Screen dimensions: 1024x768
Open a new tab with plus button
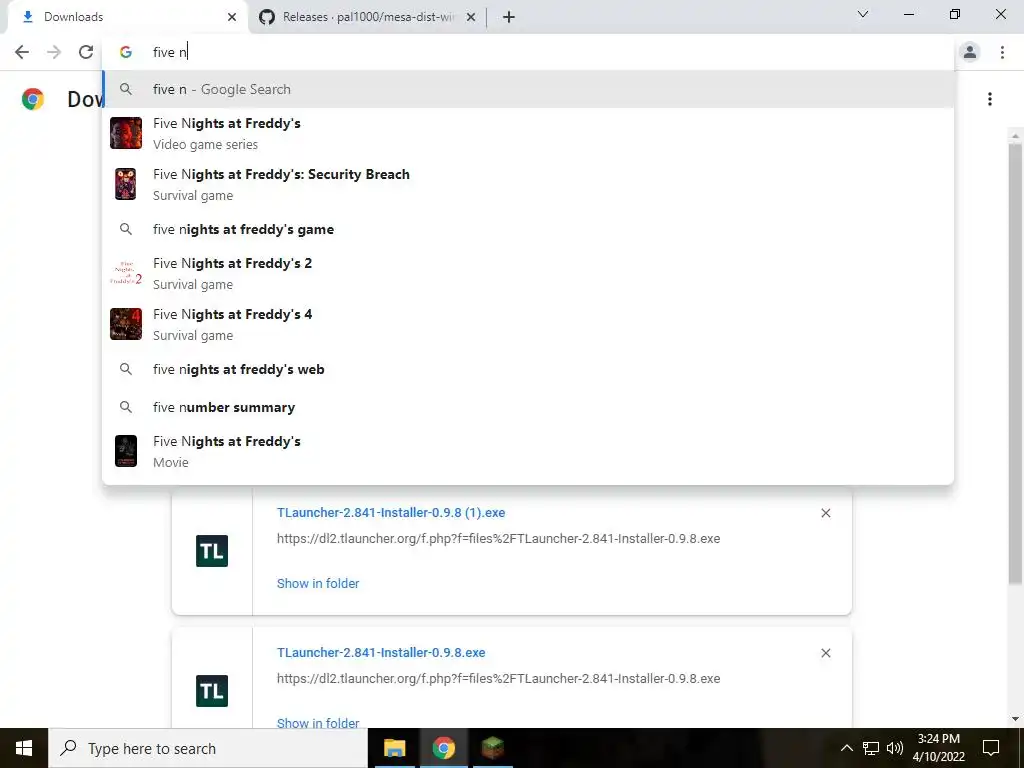coord(509,17)
